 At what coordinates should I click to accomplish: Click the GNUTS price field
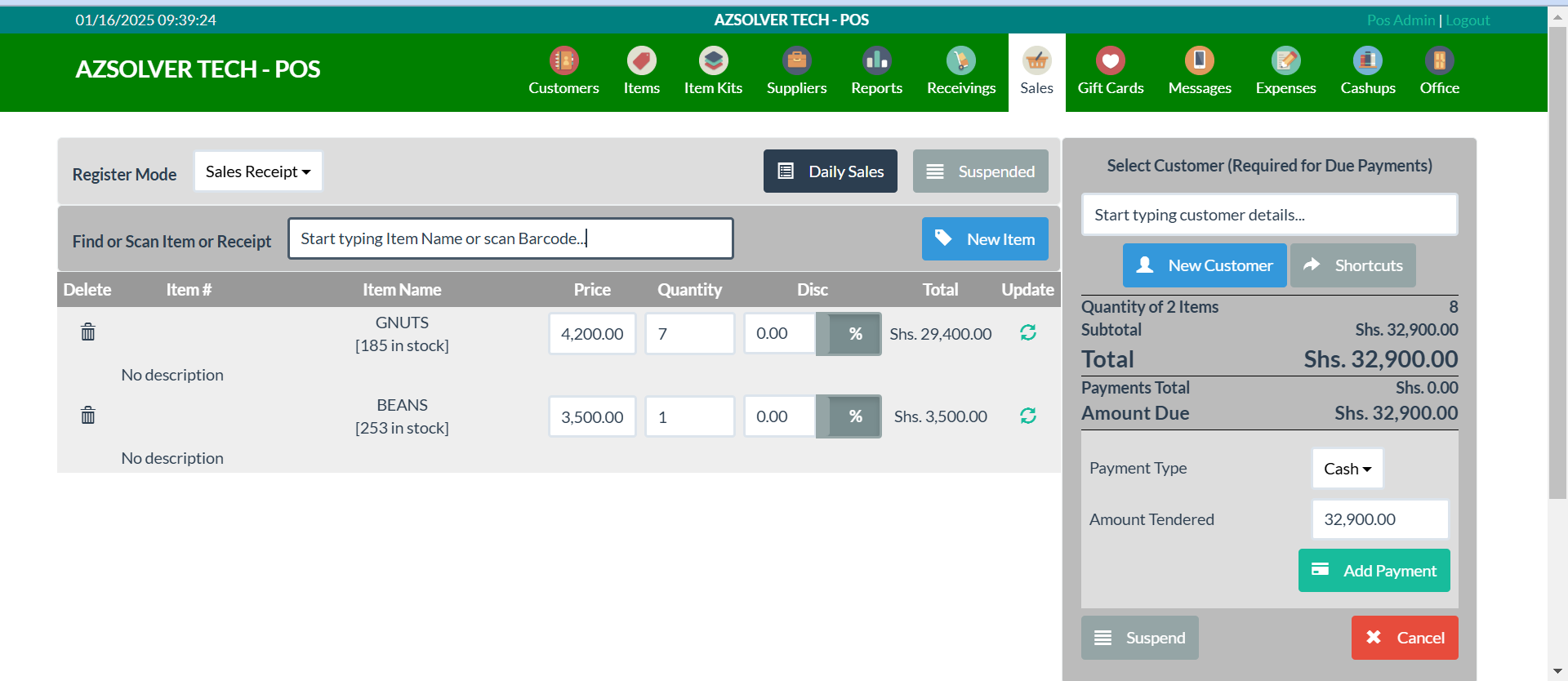(x=592, y=334)
